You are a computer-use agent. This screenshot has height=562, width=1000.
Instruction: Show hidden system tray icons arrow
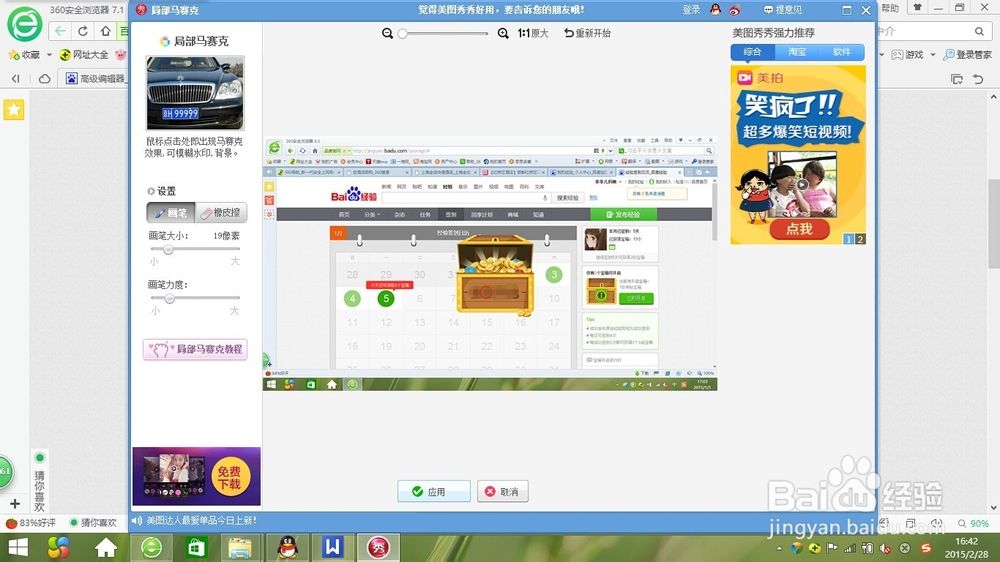coord(779,549)
